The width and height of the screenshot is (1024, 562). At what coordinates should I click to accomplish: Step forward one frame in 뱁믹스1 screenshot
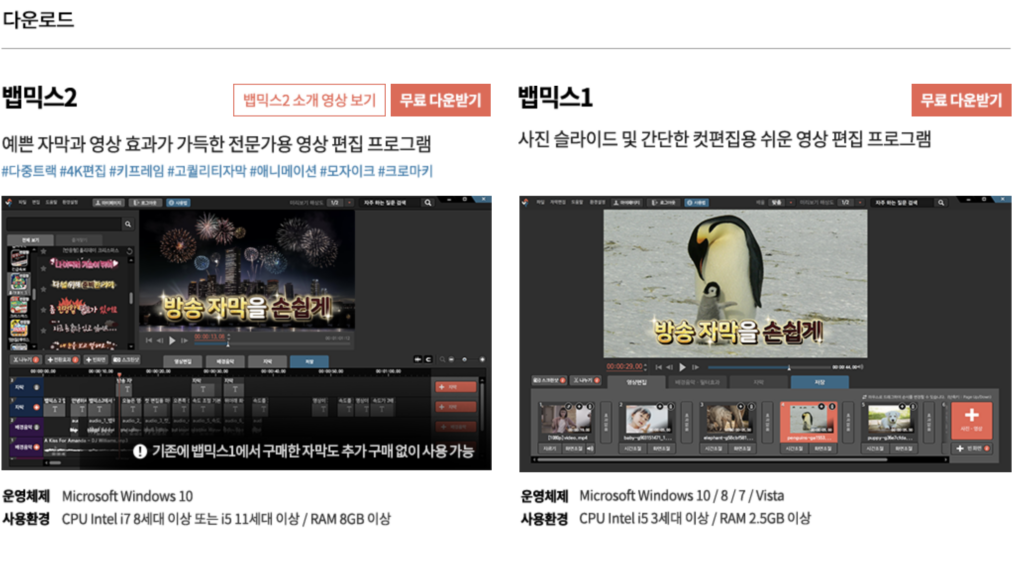[696, 367]
